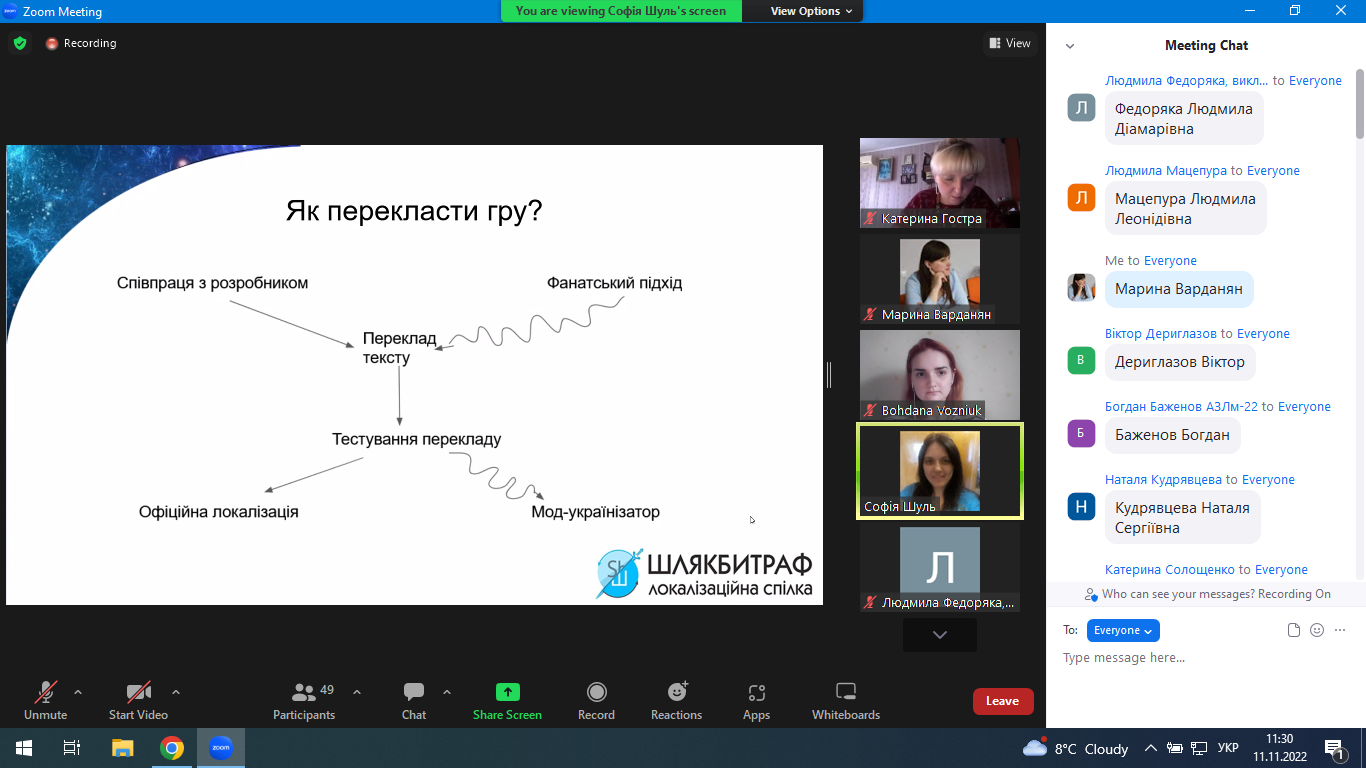
Task: Open Whiteboards from the toolbar
Action: (846, 692)
